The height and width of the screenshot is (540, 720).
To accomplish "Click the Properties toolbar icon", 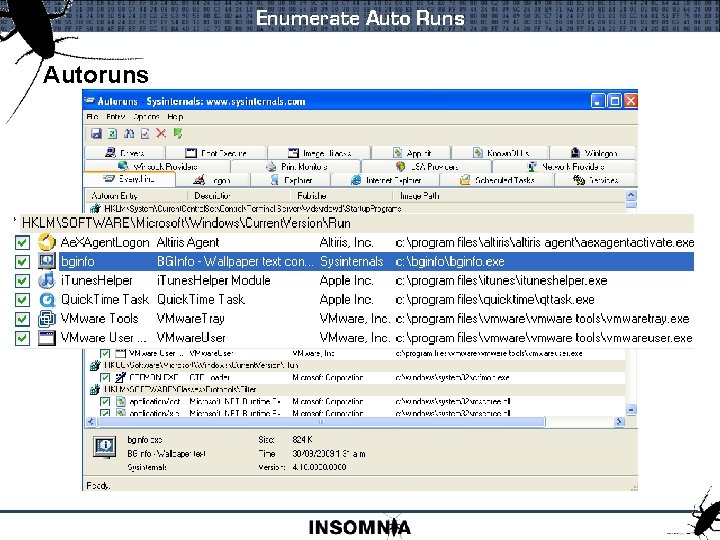I will tap(145, 134).
